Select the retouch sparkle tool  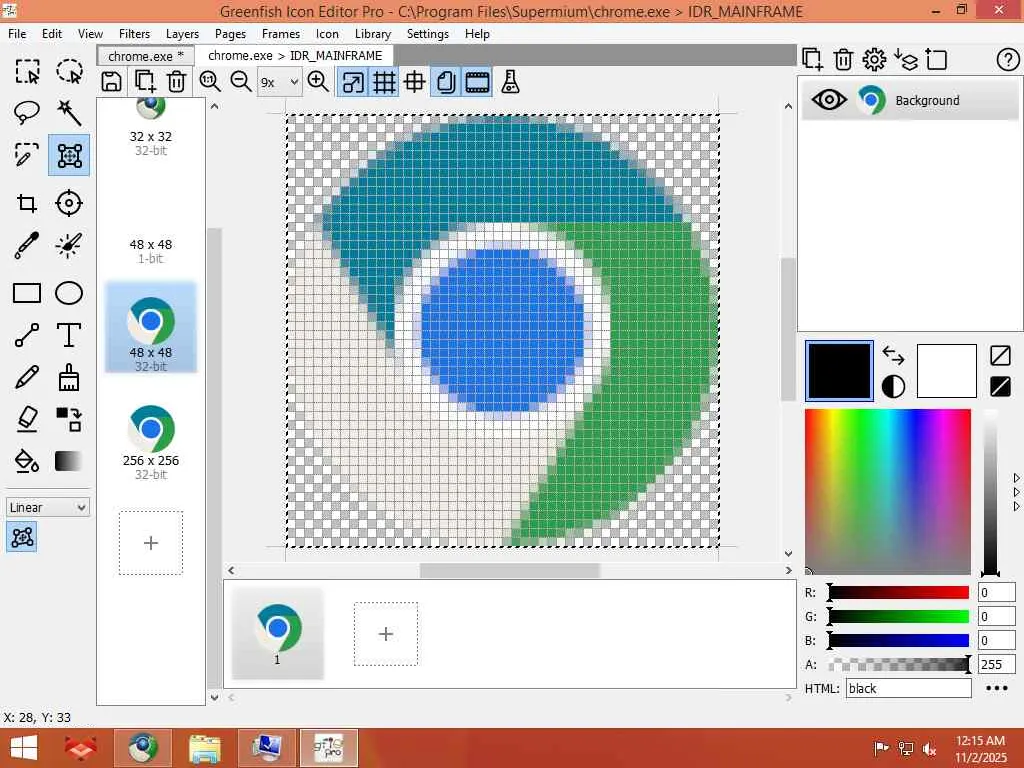click(x=69, y=246)
